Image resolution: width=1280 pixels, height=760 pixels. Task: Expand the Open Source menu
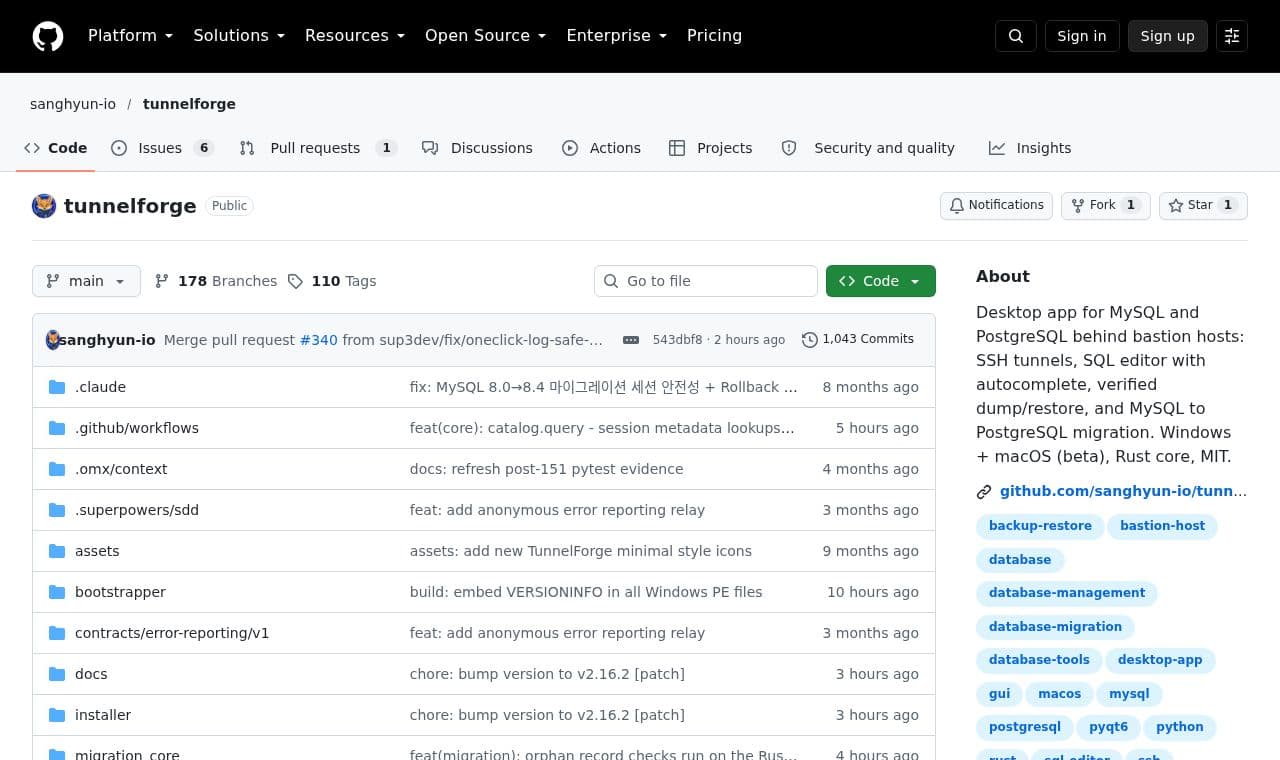486,36
